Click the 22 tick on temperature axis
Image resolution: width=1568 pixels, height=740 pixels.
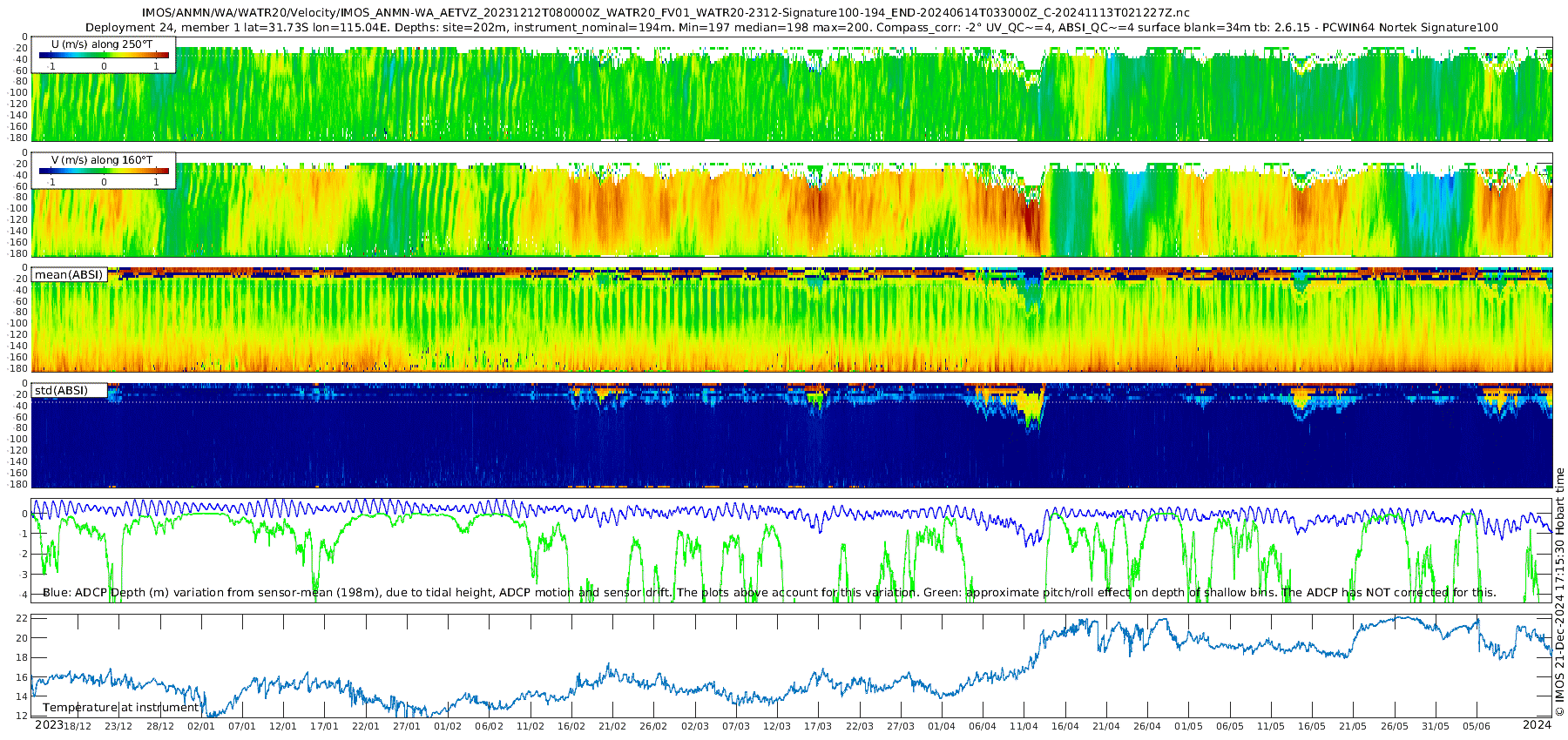(23, 619)
